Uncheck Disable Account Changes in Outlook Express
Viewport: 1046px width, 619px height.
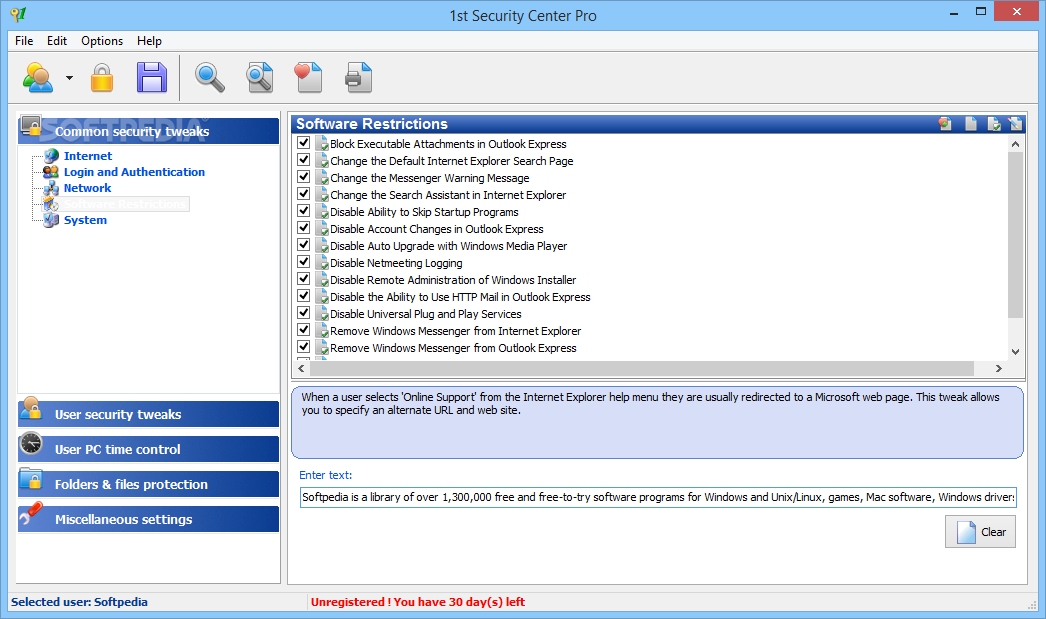coord(304,228)
